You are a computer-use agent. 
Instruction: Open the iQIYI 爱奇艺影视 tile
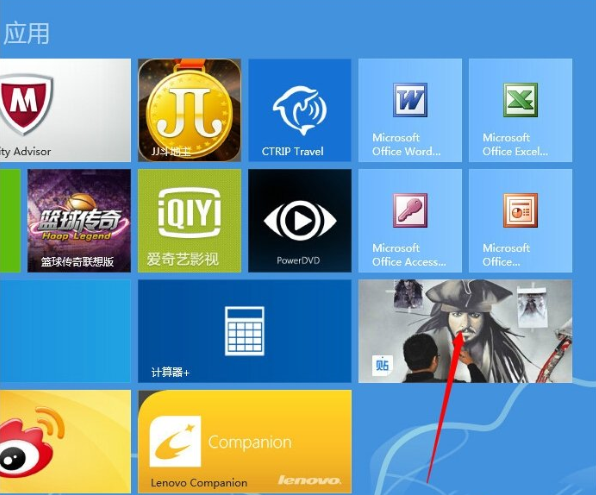[x=189, y=221]
